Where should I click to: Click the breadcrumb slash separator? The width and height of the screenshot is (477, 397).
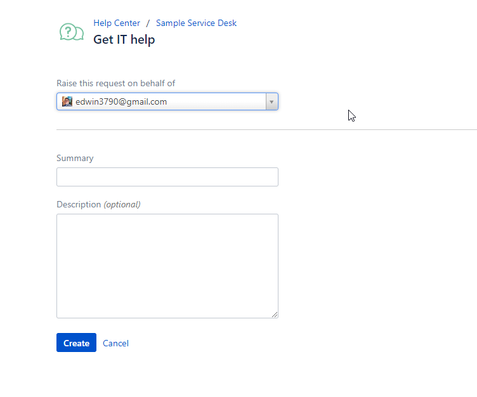(148, 23)
